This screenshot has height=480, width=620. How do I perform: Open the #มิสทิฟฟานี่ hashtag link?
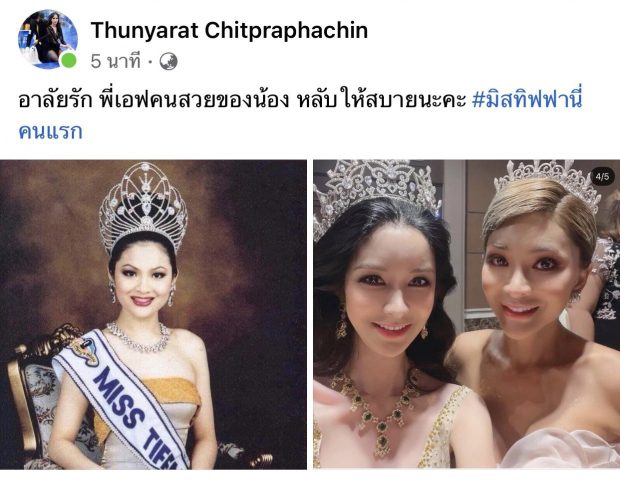click(527, 100)
